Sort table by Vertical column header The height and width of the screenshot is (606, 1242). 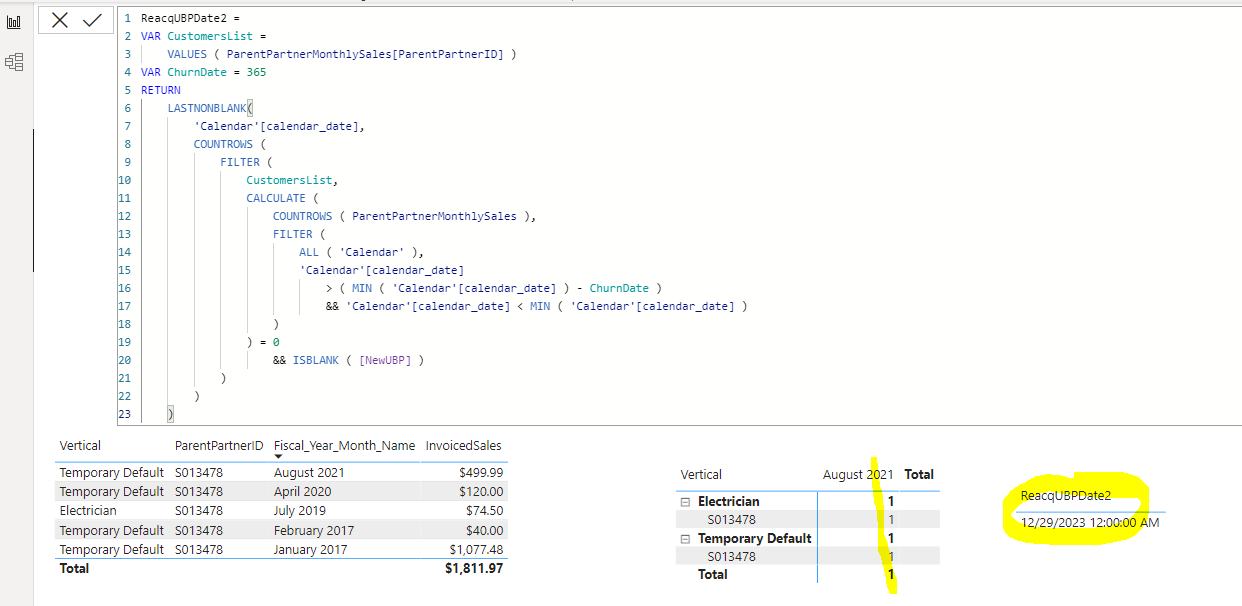coord(80,446)
